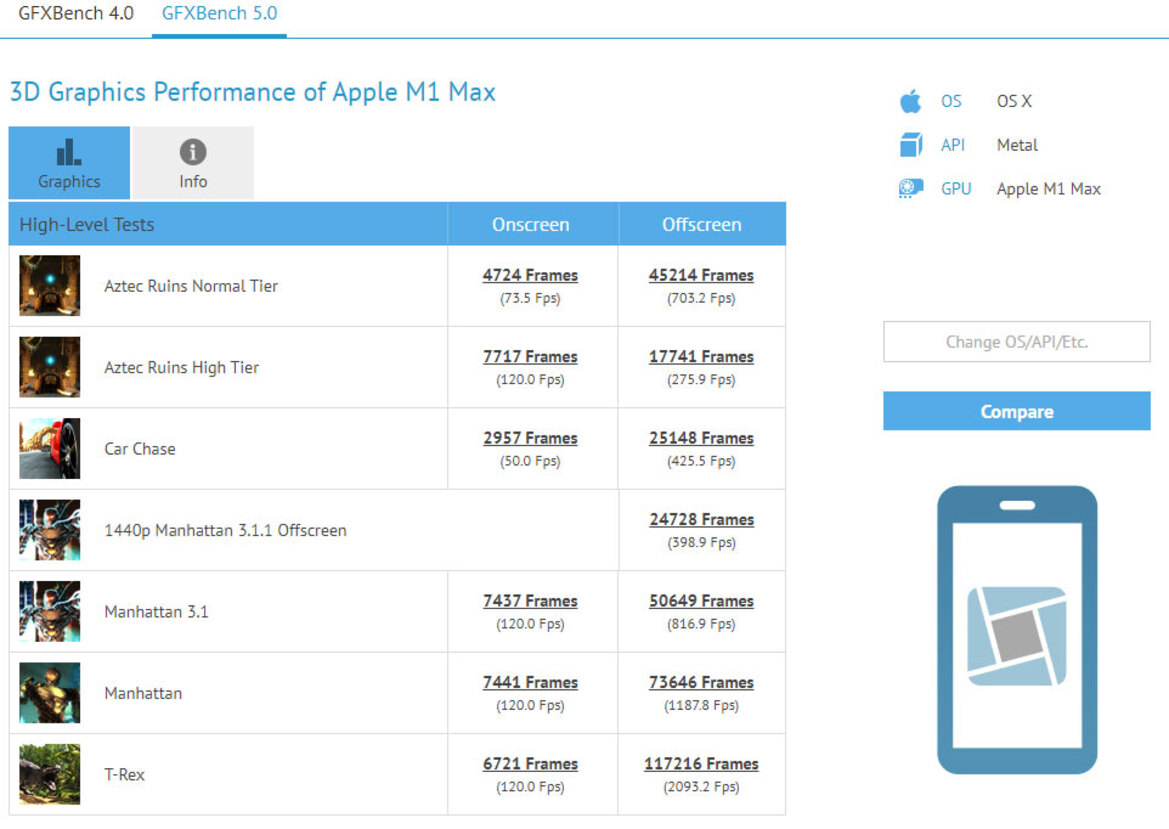Click the Aztec Ruins High Tier label

pos(181,367)
